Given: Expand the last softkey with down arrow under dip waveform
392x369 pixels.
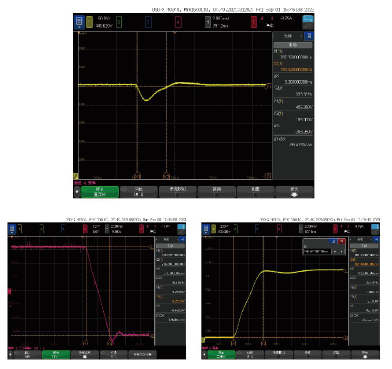Looking at the screenshot, I should (x=294, y=192).
